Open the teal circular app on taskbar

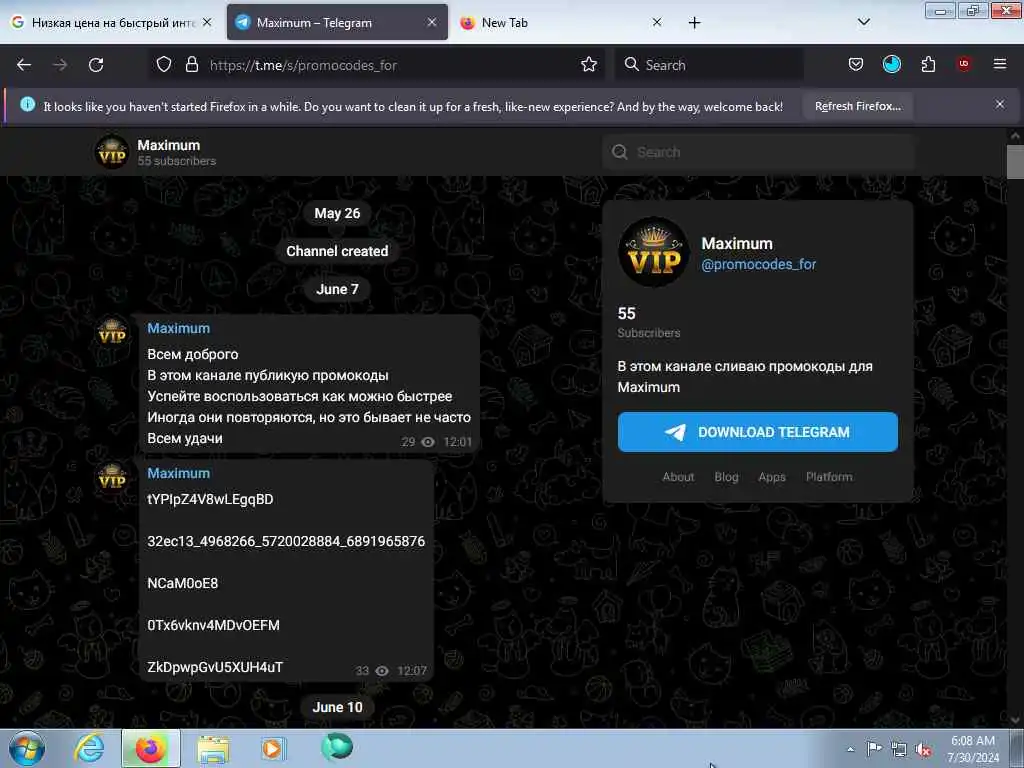tap(337, 747)
